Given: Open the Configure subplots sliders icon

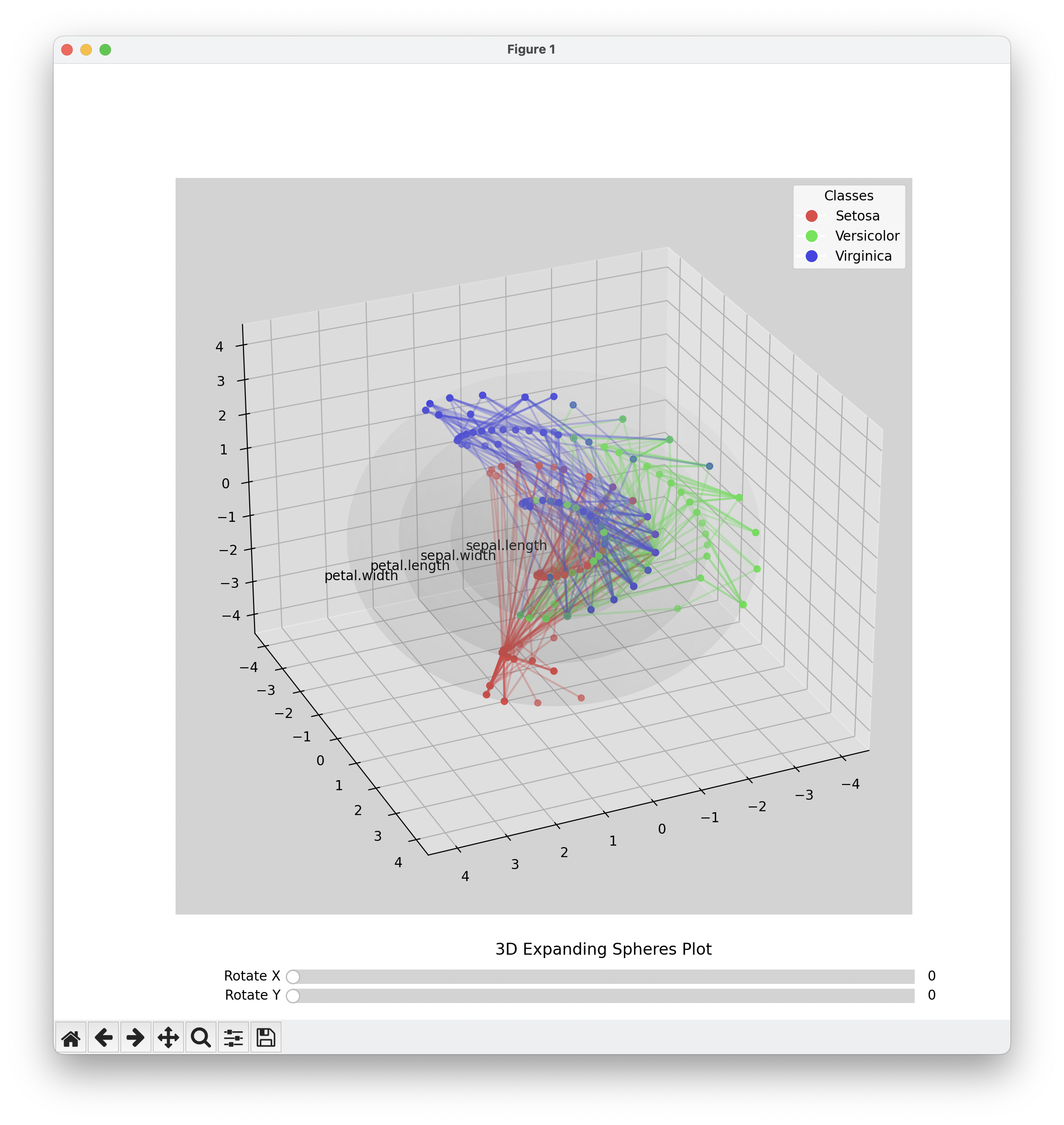Looking at the screenshot, I should [x=233, y=1037].
